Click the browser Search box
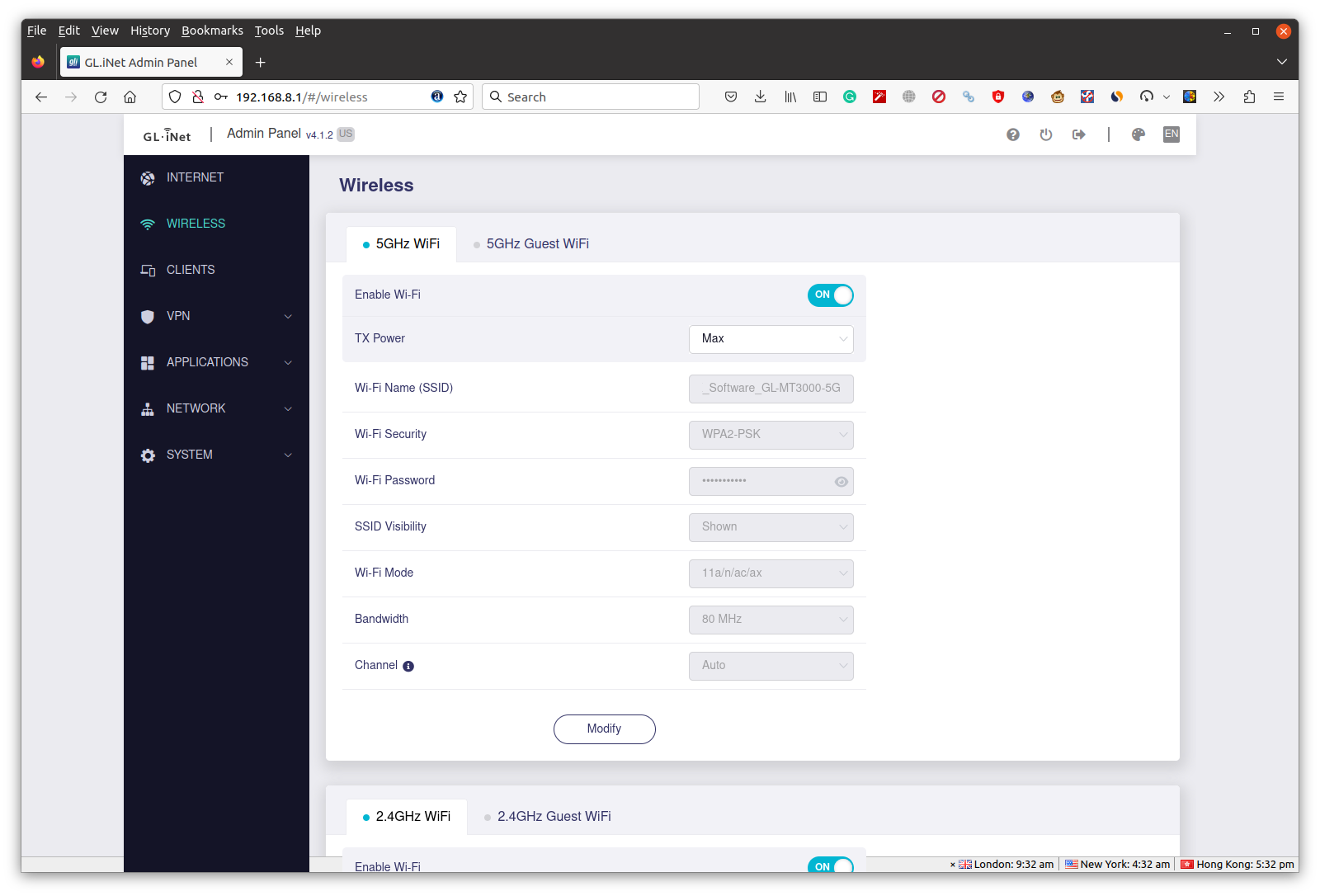1320x896 pixels. (x=591, y=97)
